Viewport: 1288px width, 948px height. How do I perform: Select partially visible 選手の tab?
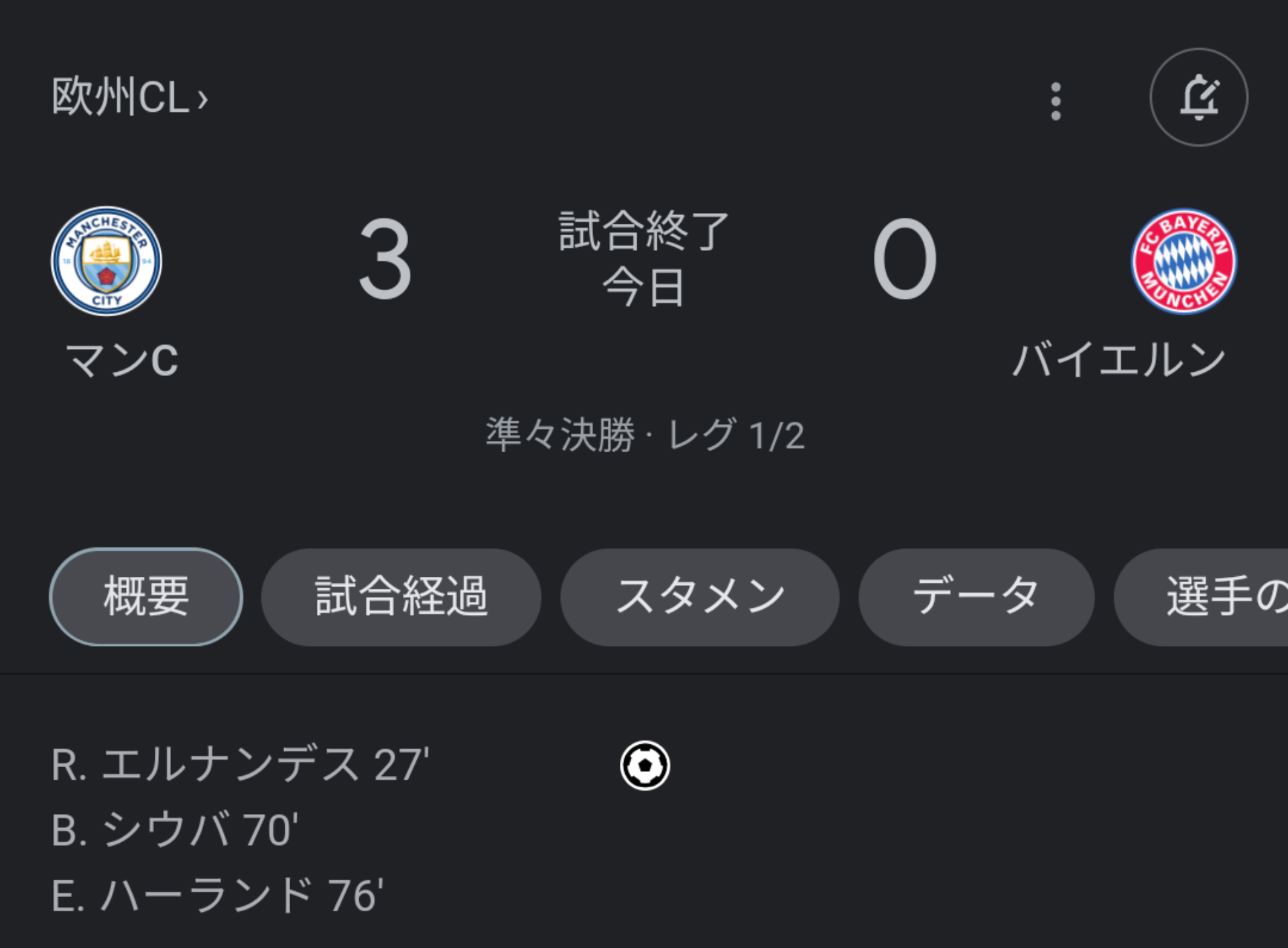click(x=1201, y=596)
